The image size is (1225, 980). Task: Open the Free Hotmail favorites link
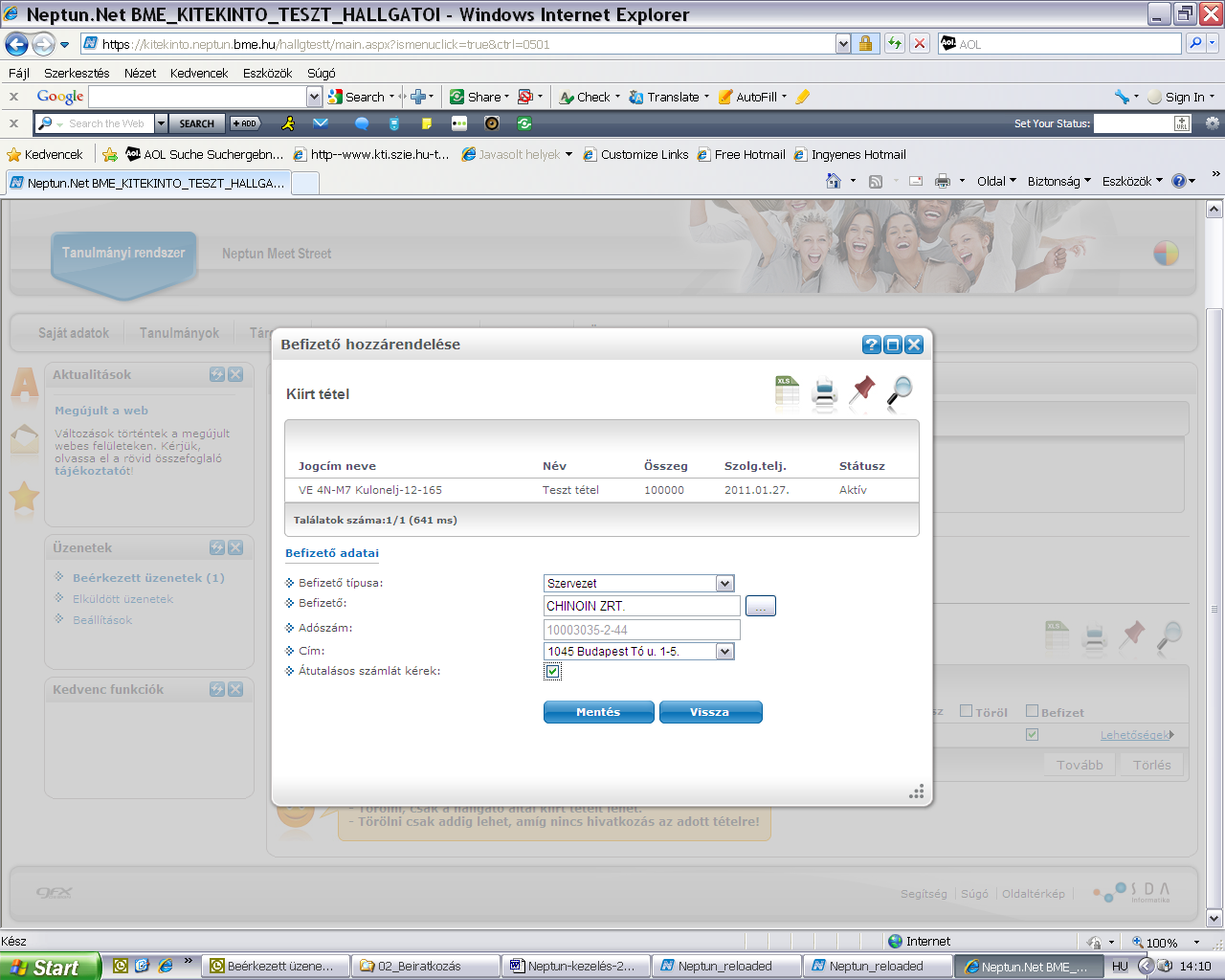[742, 154]
